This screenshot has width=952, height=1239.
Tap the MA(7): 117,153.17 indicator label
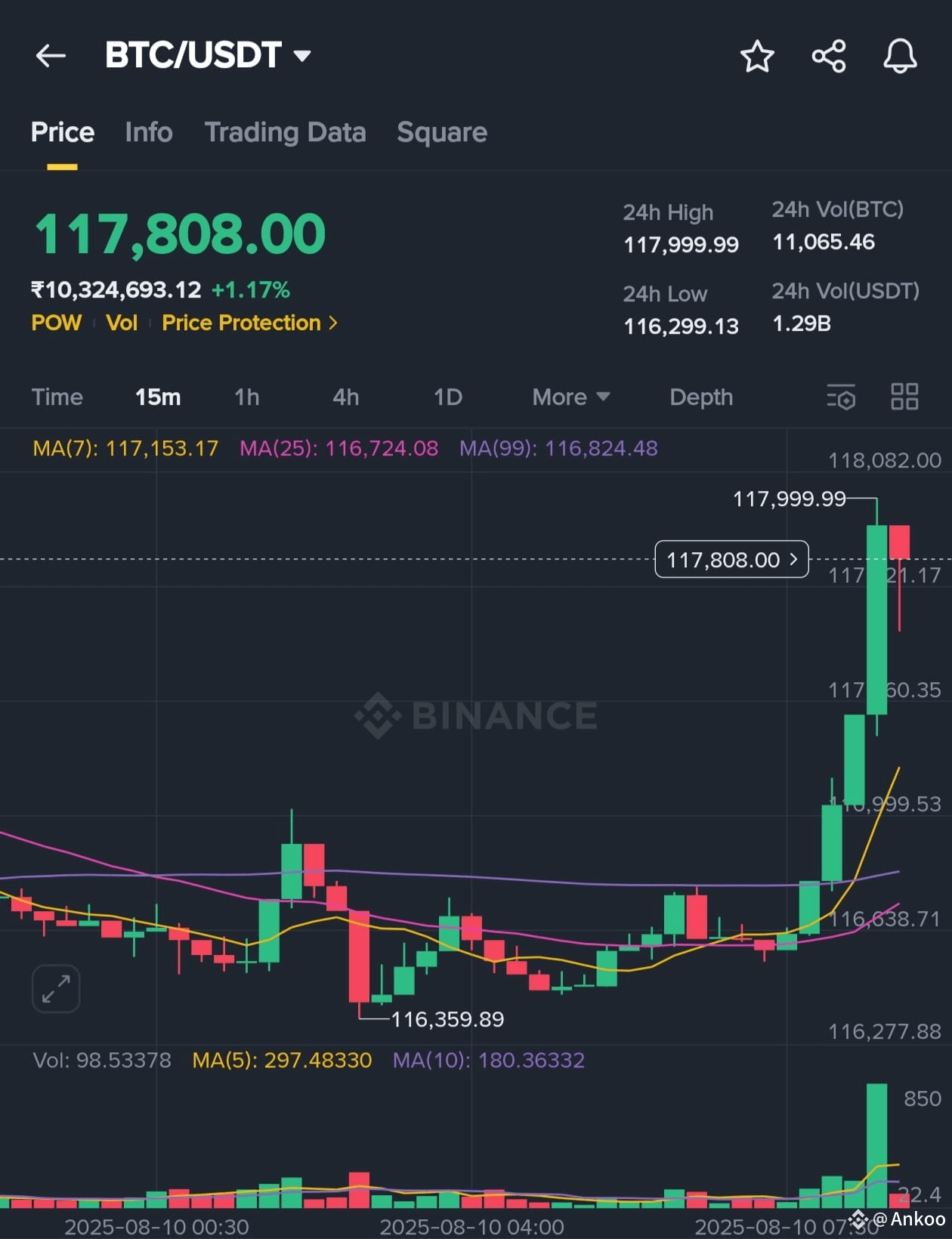click(125, 449)
